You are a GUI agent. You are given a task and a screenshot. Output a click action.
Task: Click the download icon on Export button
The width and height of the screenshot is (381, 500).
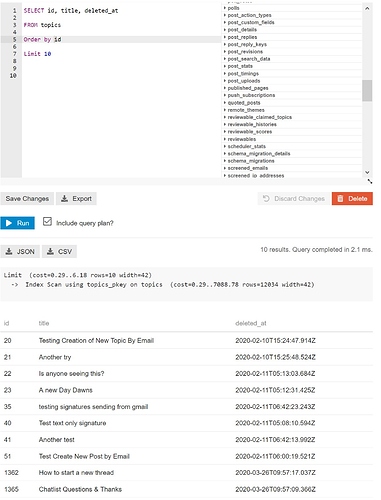65,199
